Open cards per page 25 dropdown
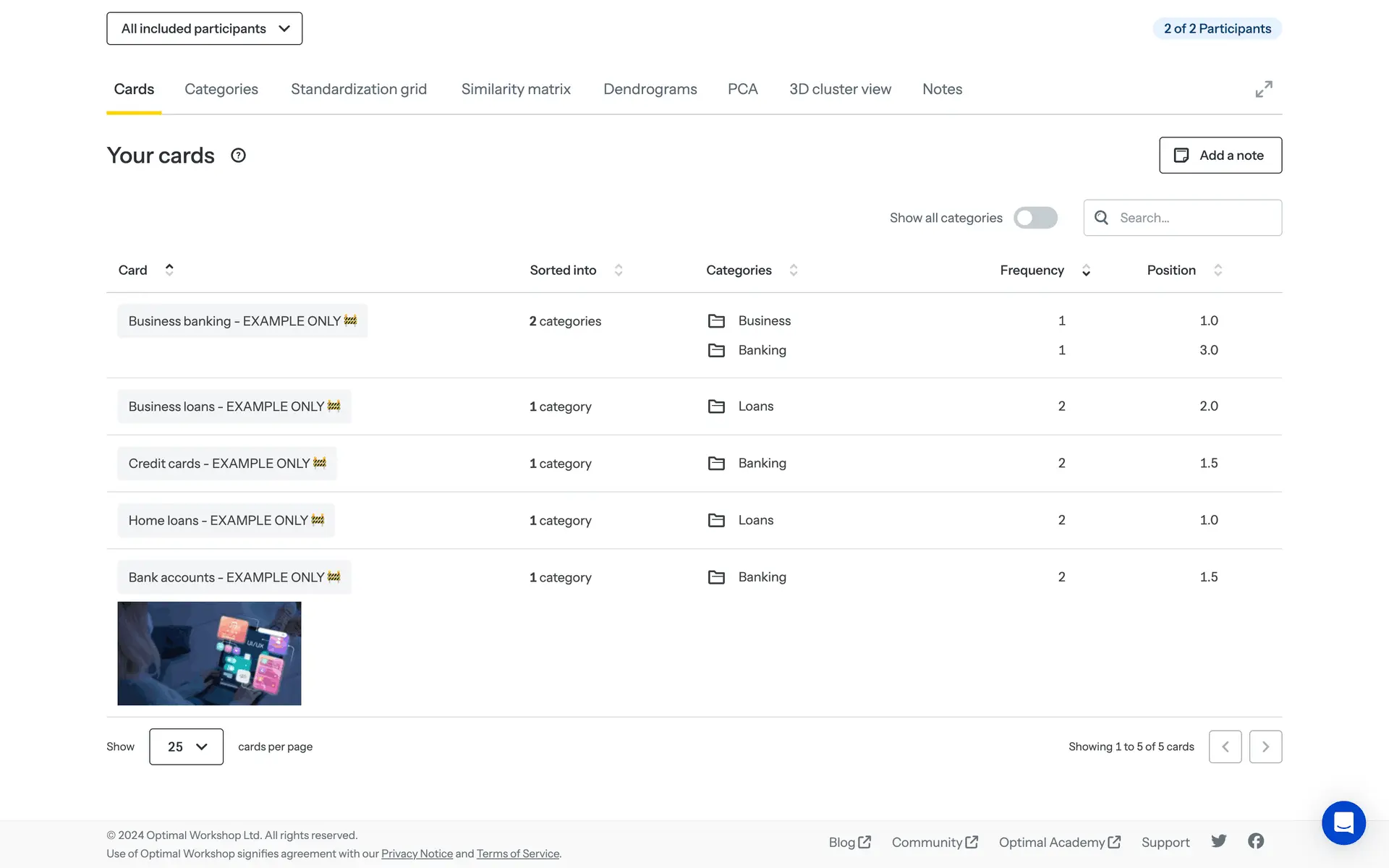Screen dimensions: 1389x868 (187, 746)
